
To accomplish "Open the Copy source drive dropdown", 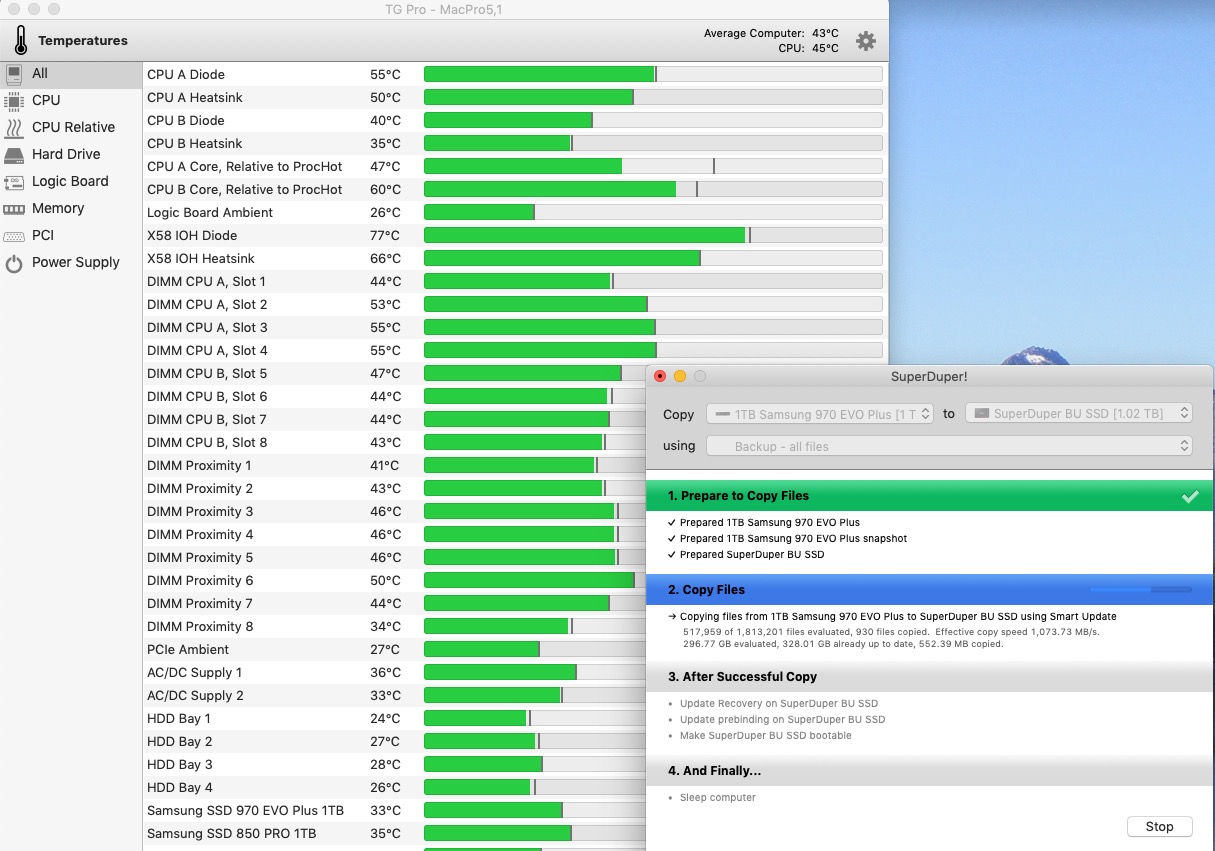I will [x=820, y=413].
